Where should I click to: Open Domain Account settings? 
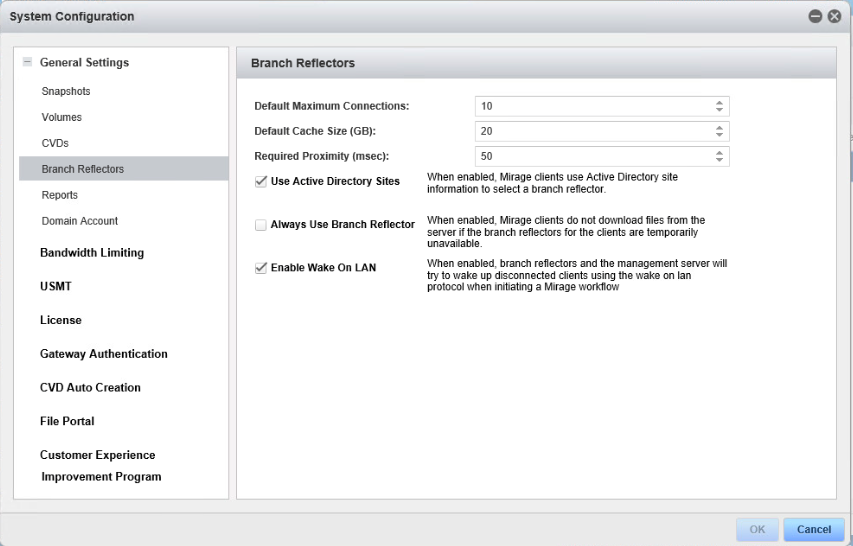click(x=80, y=221)
